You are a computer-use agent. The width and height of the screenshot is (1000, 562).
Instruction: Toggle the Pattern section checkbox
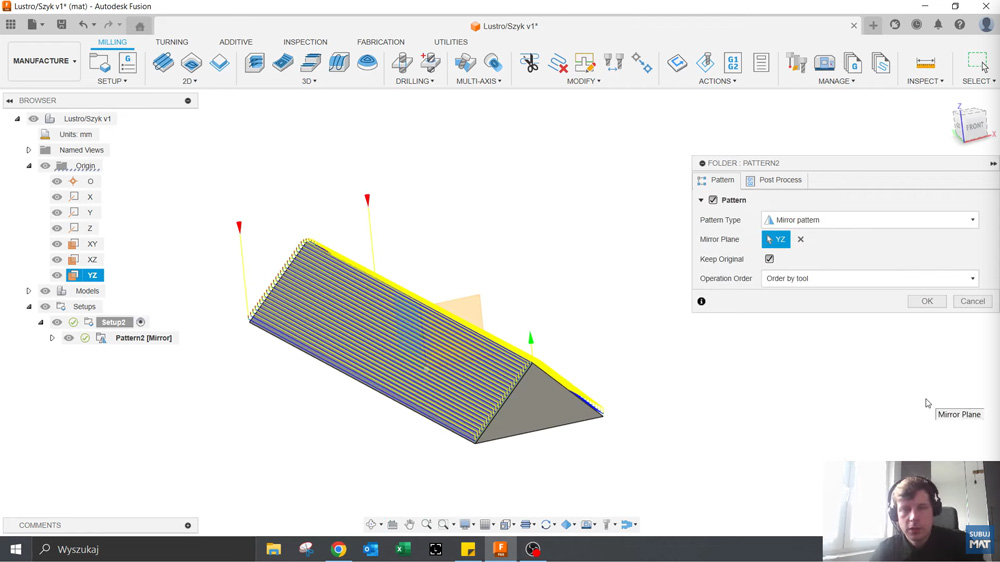[713, 200]
